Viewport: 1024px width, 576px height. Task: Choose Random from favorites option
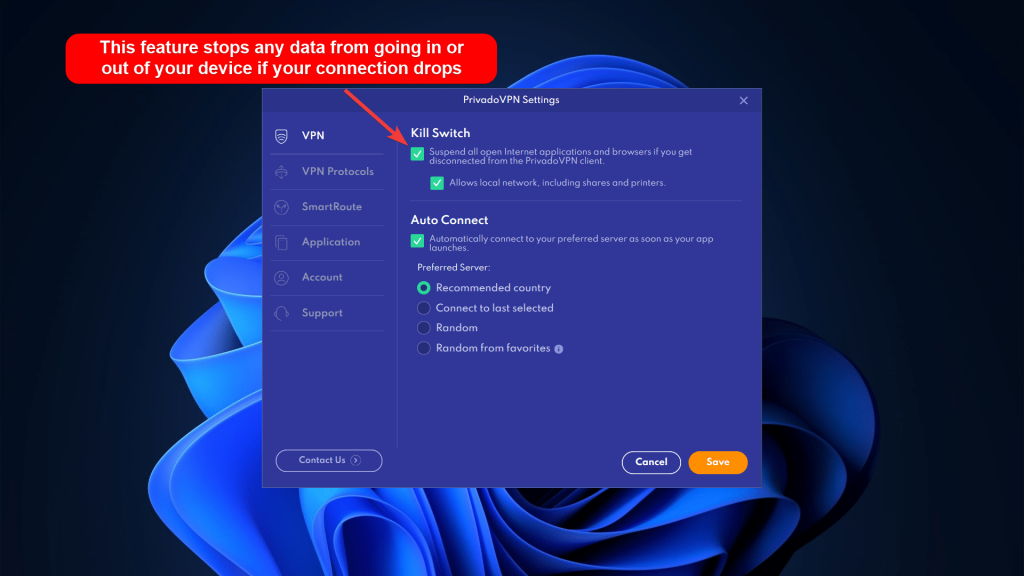pos(424,348)
